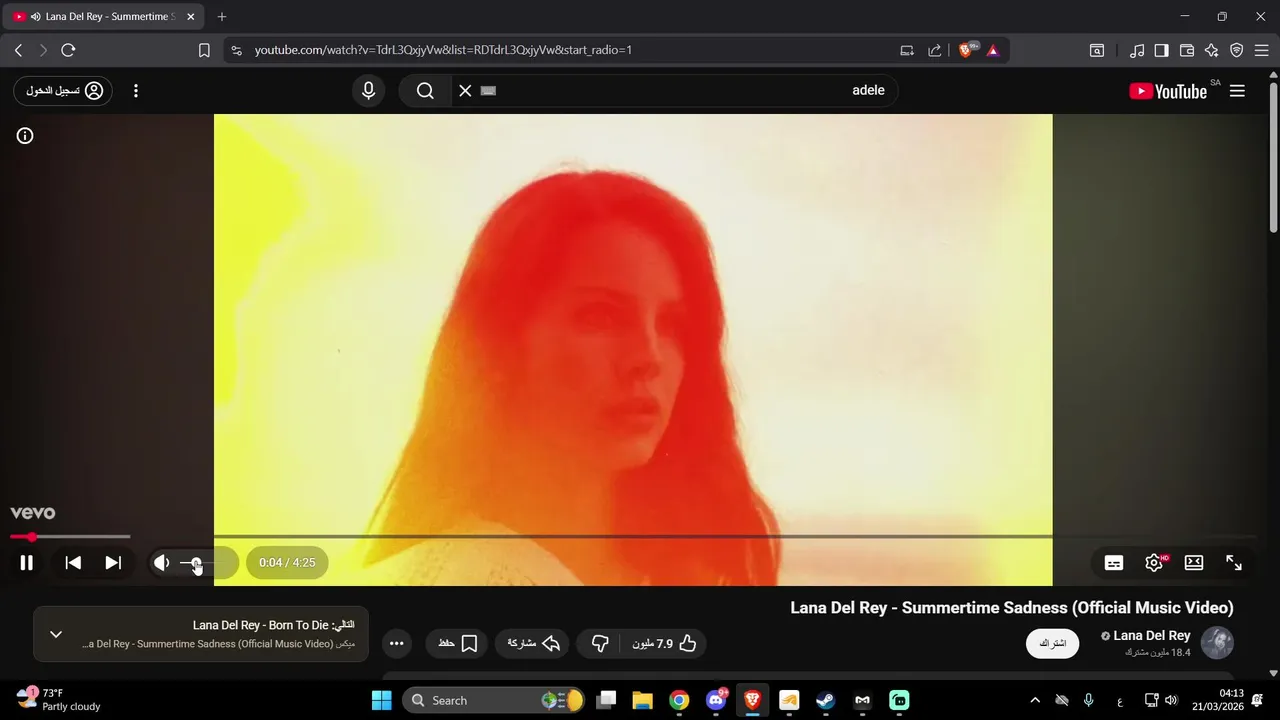
Task: Open site settings icon in address bar
Action: pos(236,50)
